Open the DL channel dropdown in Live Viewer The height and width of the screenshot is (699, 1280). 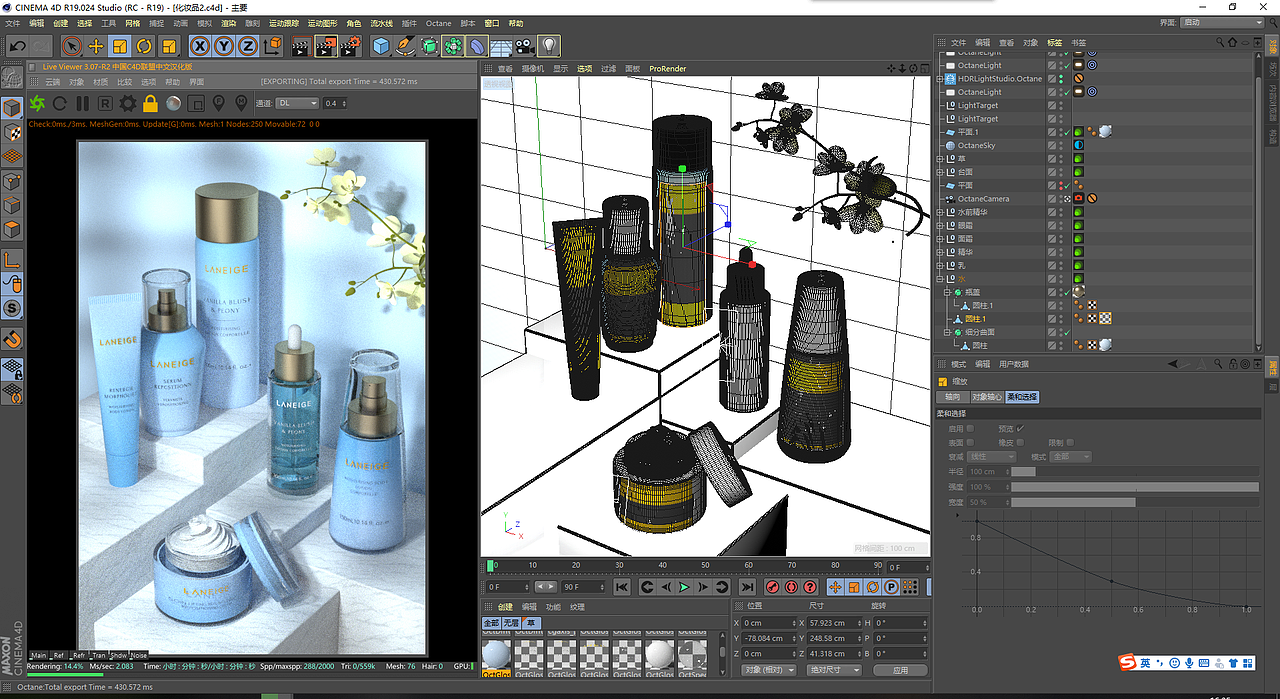pyautogui.click(x=297, y=103)
